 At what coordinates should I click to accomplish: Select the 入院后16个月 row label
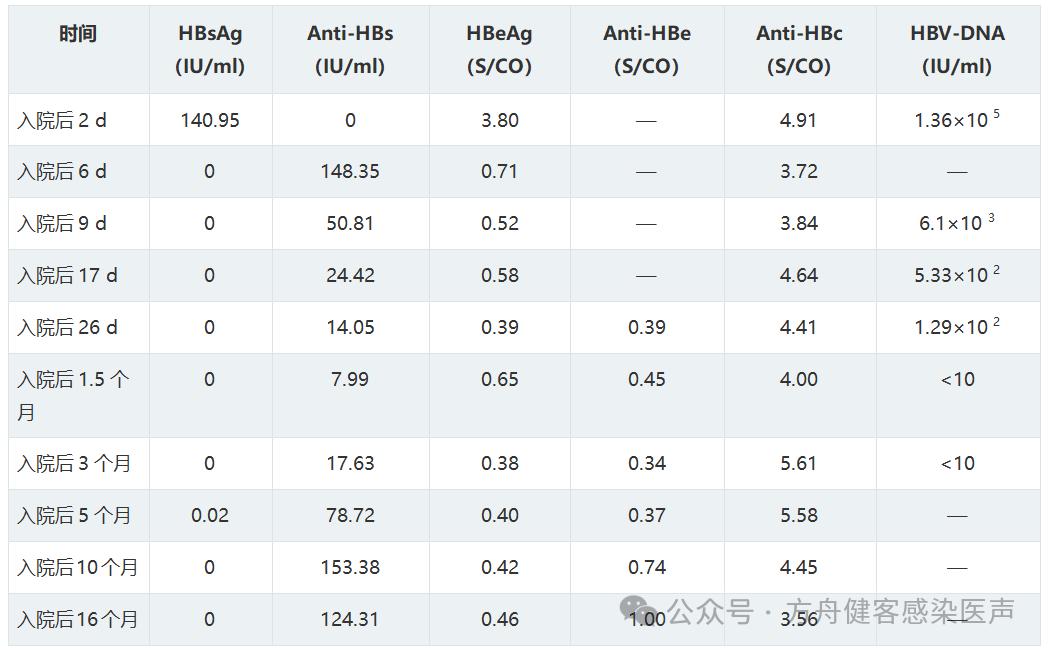(x=78, y=620)
